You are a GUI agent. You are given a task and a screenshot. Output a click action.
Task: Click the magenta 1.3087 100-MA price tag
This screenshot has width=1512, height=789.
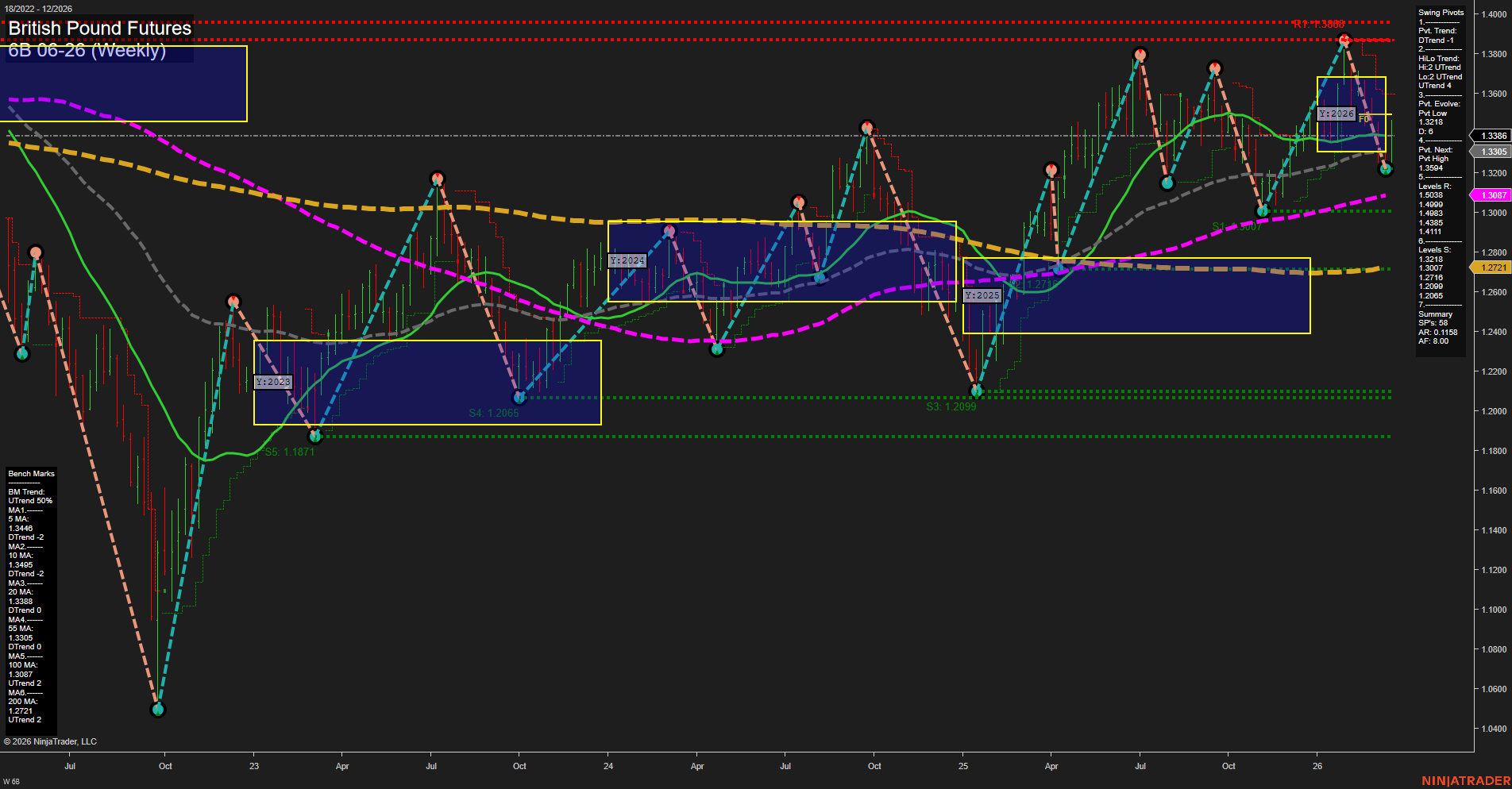click(x=1492, y=194)
